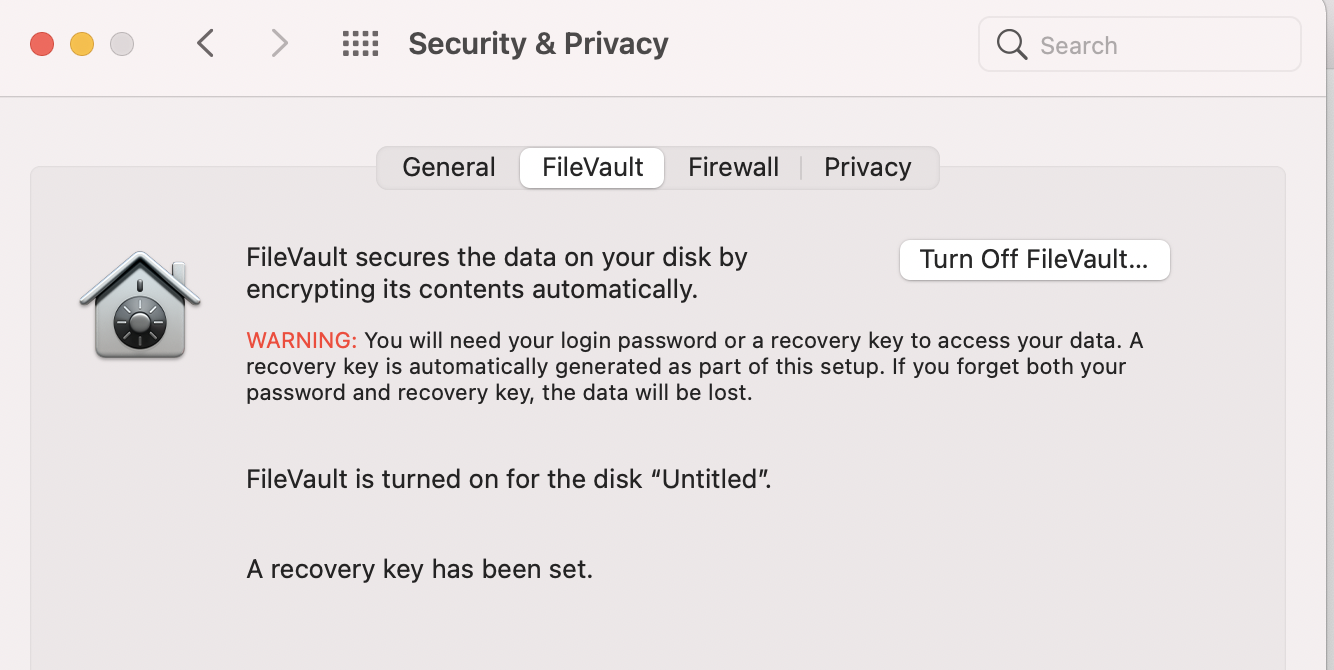Click the gray zoom window button
Viewport: 1334px width, 670px height.
click(x=122, y=44)
